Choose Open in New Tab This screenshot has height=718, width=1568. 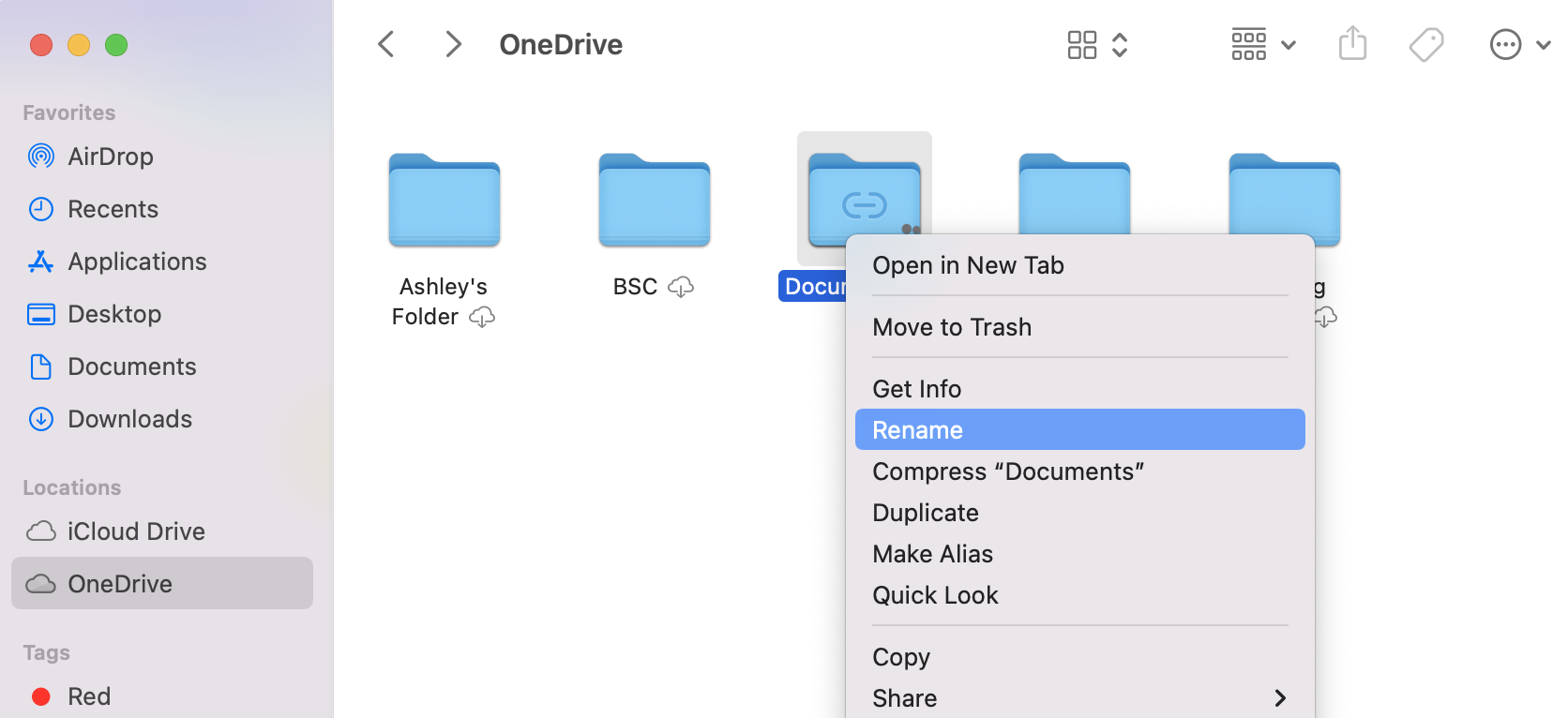1080,265
